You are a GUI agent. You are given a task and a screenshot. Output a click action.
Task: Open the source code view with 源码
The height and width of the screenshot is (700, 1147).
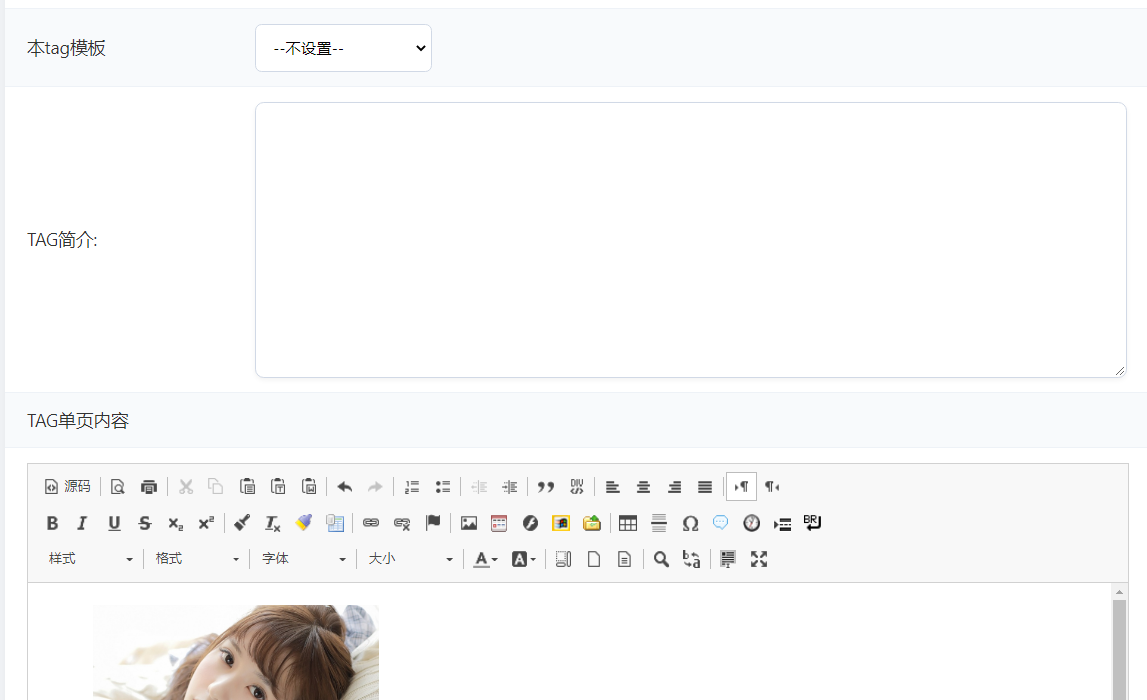(x=67, y=487)
